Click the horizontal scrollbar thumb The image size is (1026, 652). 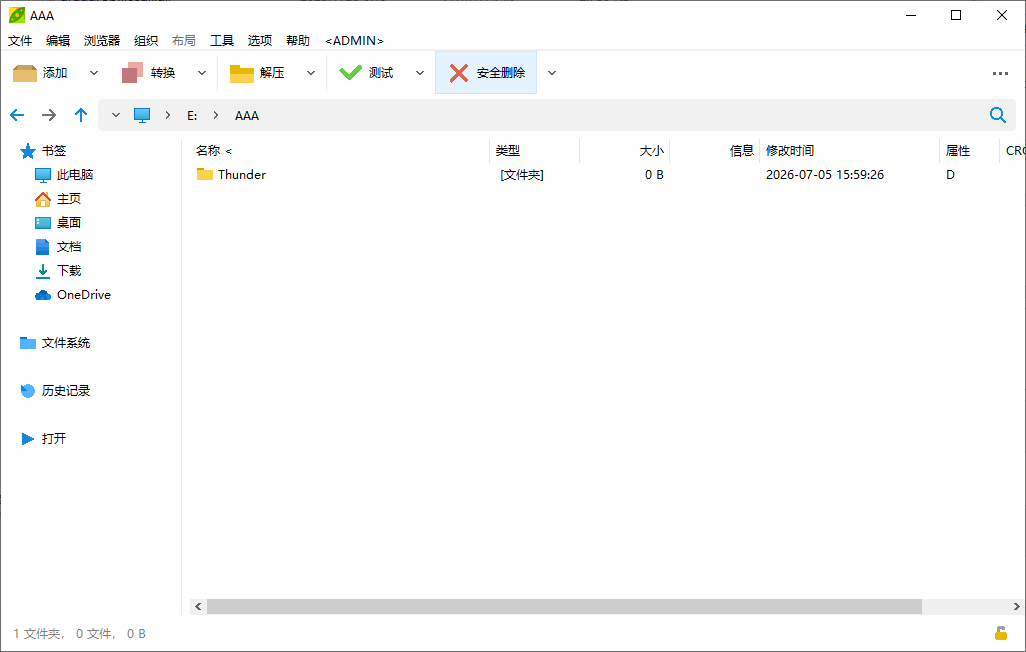[564, 607]
